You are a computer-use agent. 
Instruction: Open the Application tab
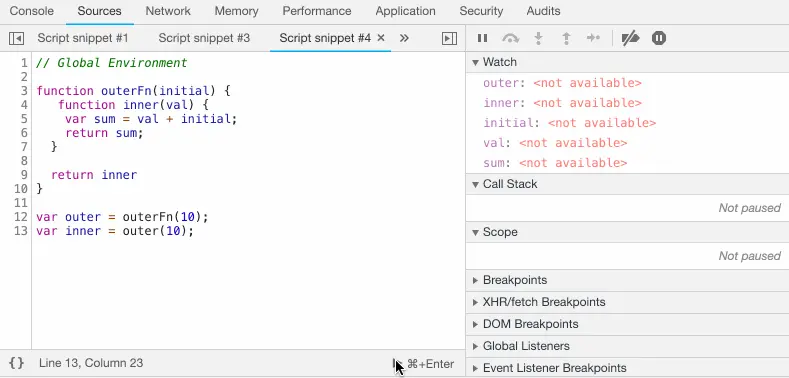(406, 11)
